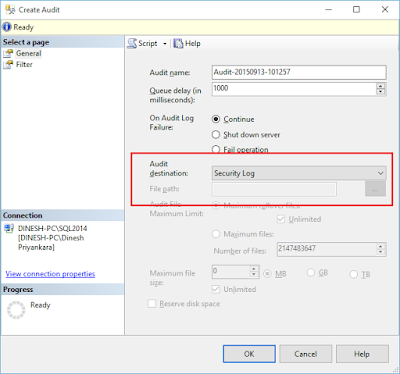The height and width of the screenshot is (374, 400).
Task: Open the Audit destination dropdown
Action: coord(299,173)
